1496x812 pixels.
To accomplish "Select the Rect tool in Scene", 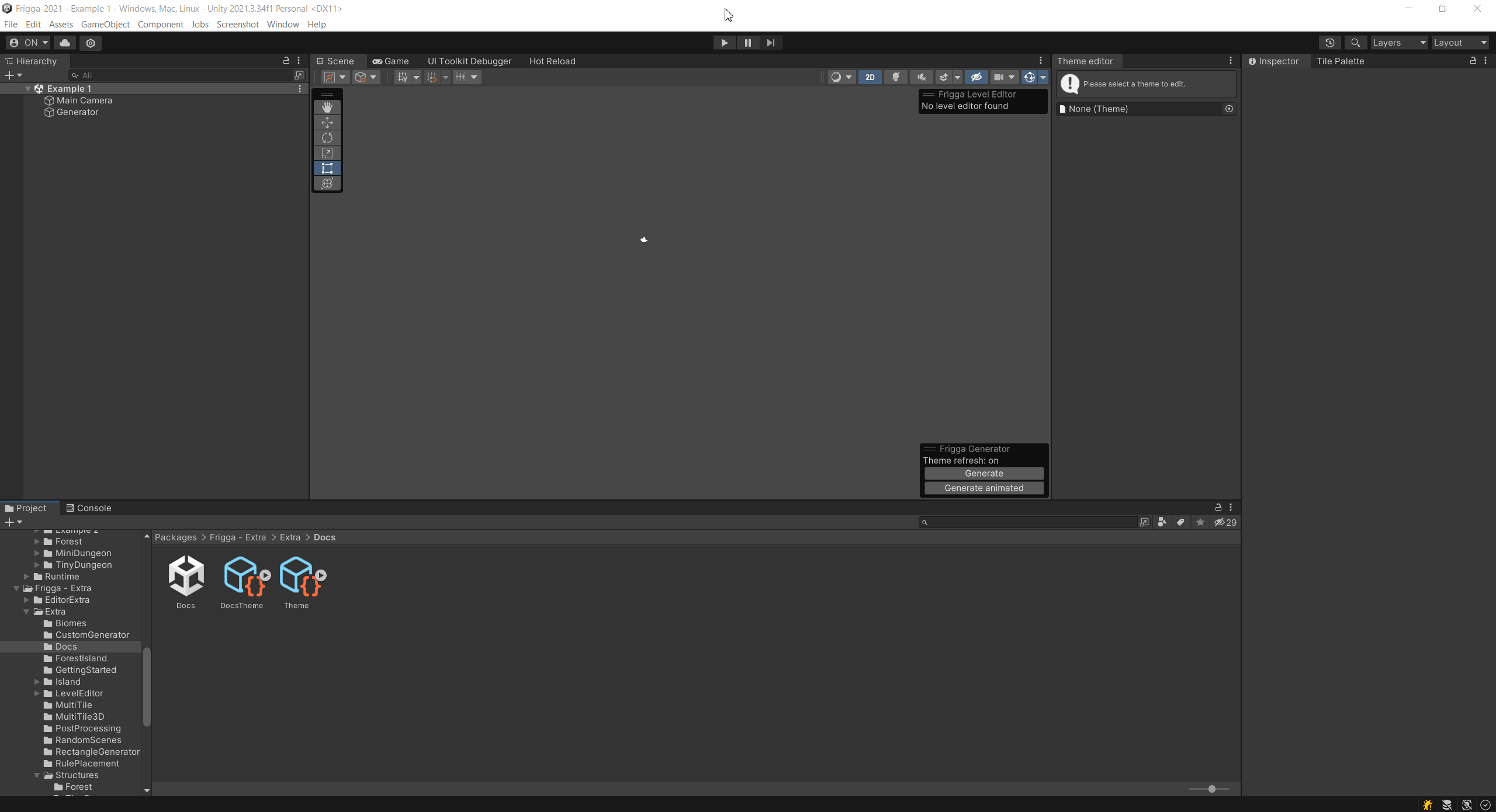I will [327, 168].
